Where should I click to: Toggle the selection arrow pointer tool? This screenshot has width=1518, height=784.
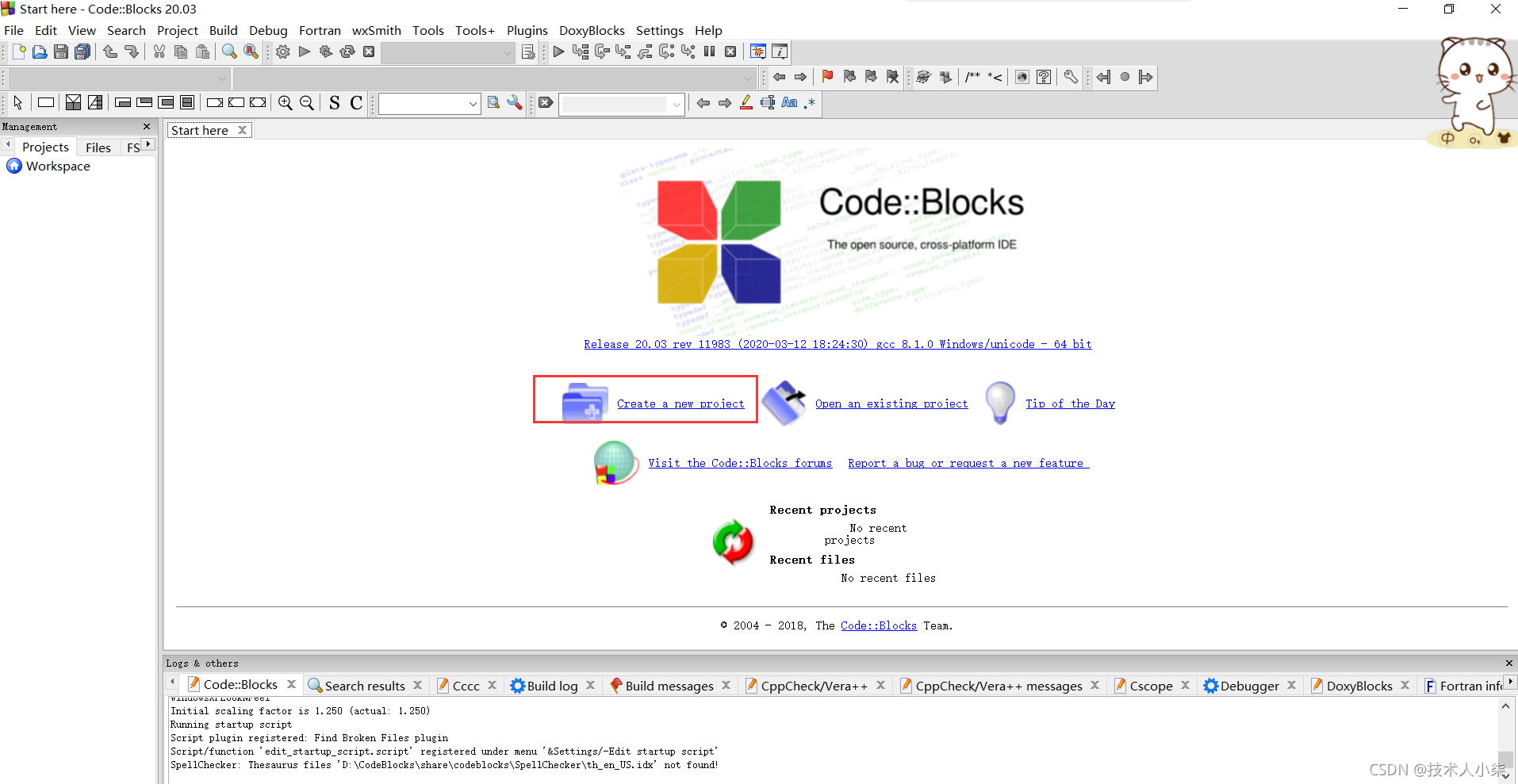click(x=18, y=103)
